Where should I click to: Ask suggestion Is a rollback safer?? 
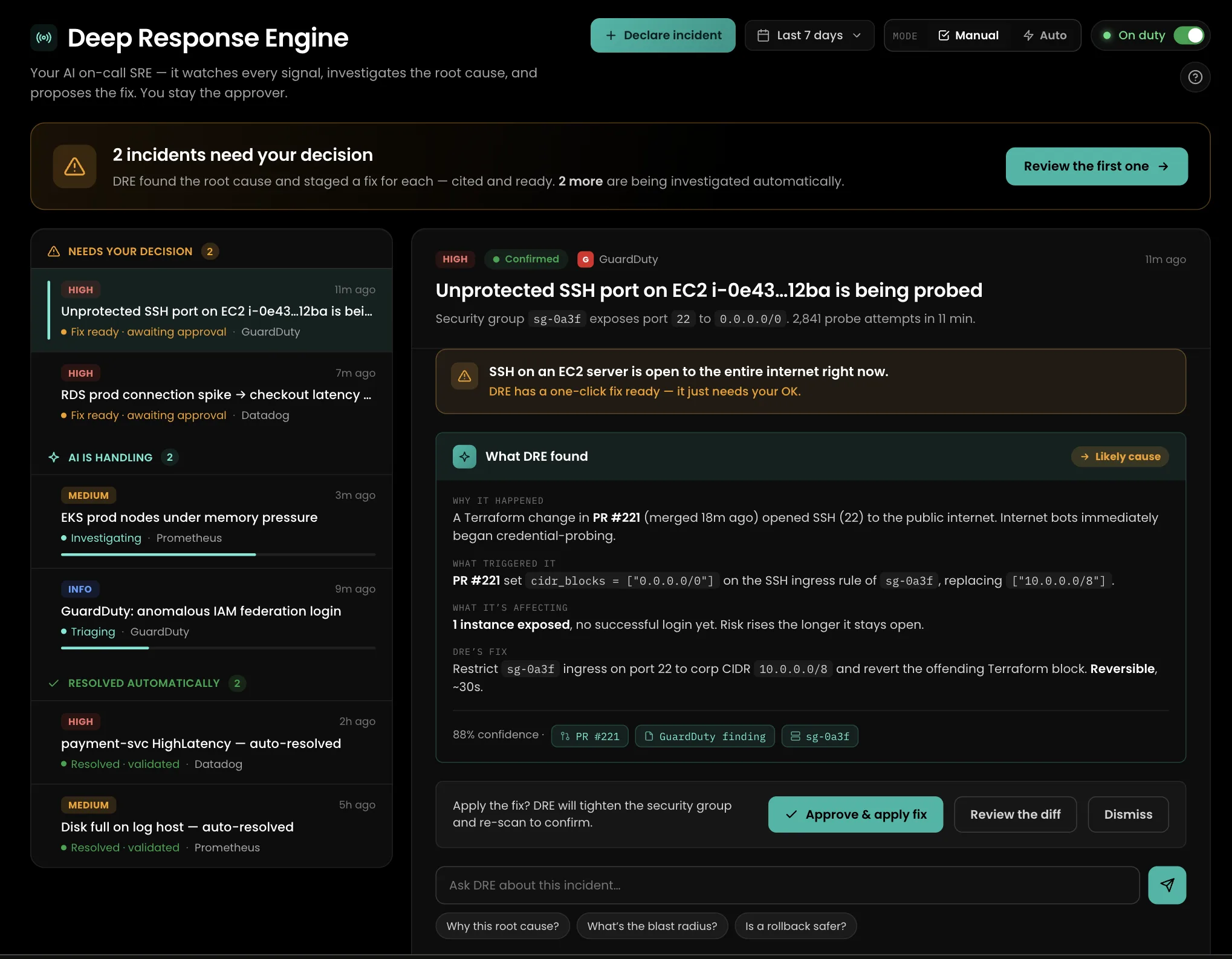point(796,926)
